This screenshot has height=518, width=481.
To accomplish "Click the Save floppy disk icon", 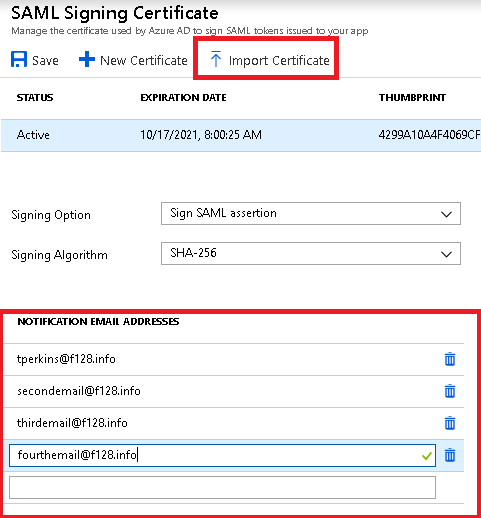I will click(19, 59).
